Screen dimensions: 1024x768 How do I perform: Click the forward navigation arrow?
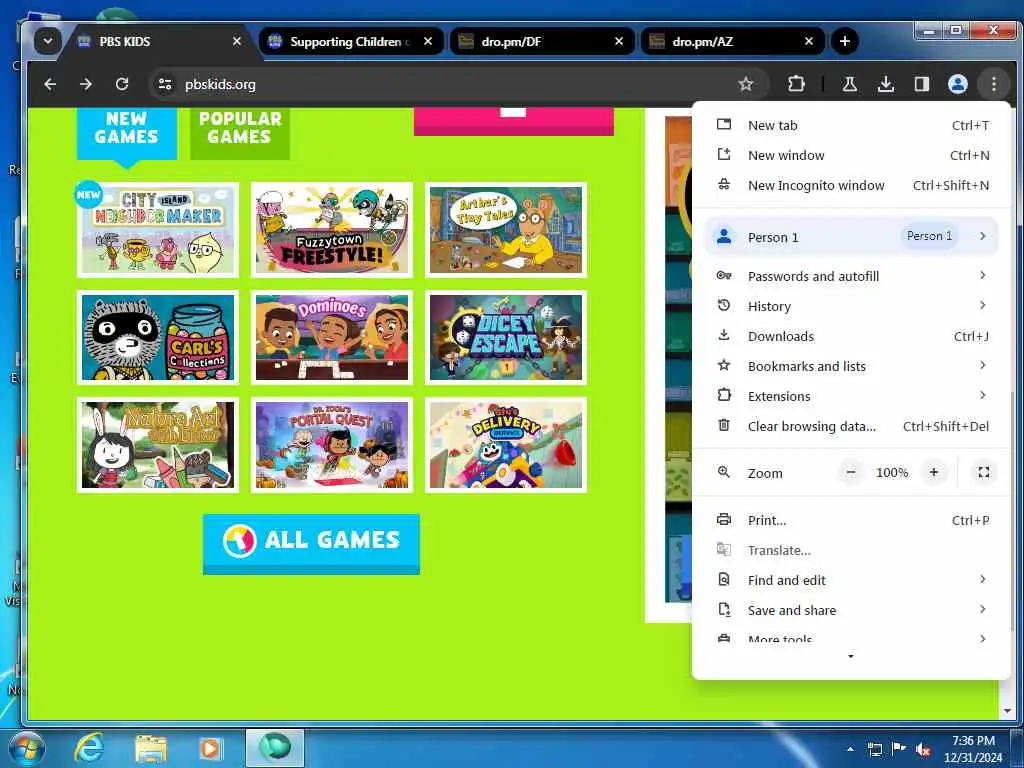click(x=86, y=84)
